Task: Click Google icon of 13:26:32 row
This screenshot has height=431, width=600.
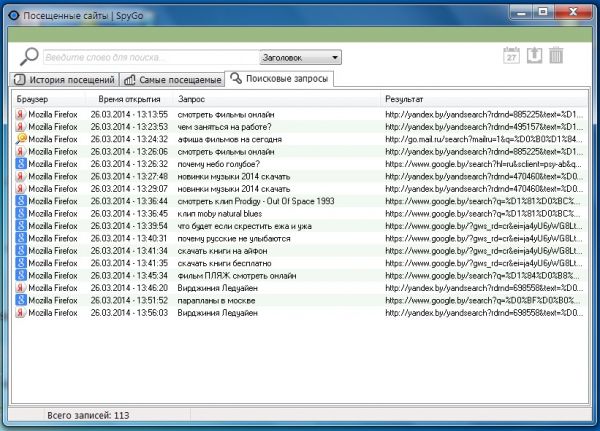Action: [x=21, y=163]
